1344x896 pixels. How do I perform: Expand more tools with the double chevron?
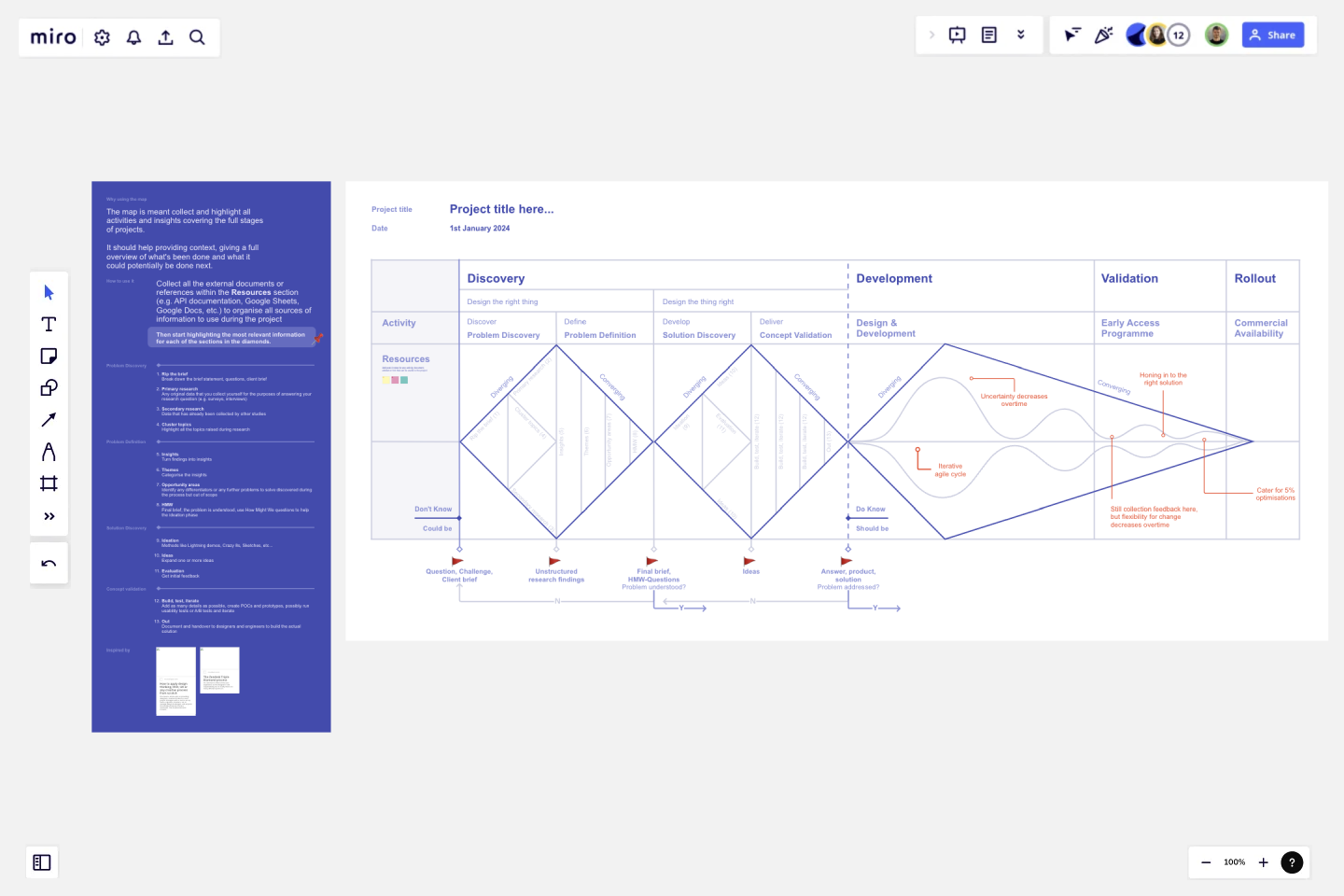pos(49,515)
